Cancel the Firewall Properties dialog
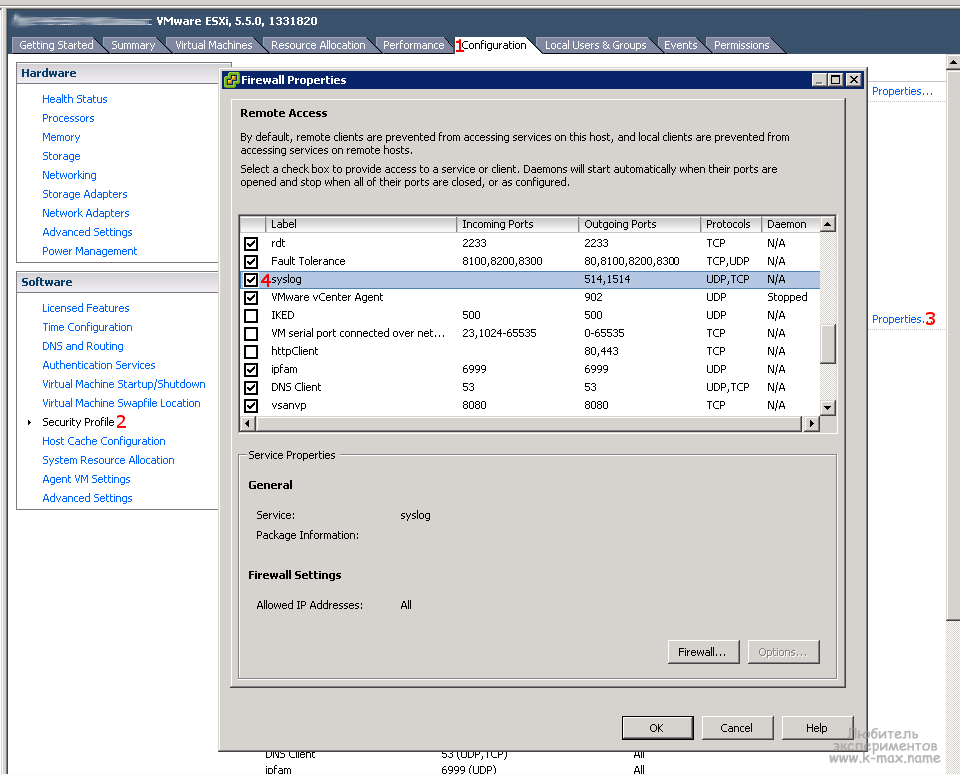The width and height of the screenshot is (960, 775). tap(737, 728)
